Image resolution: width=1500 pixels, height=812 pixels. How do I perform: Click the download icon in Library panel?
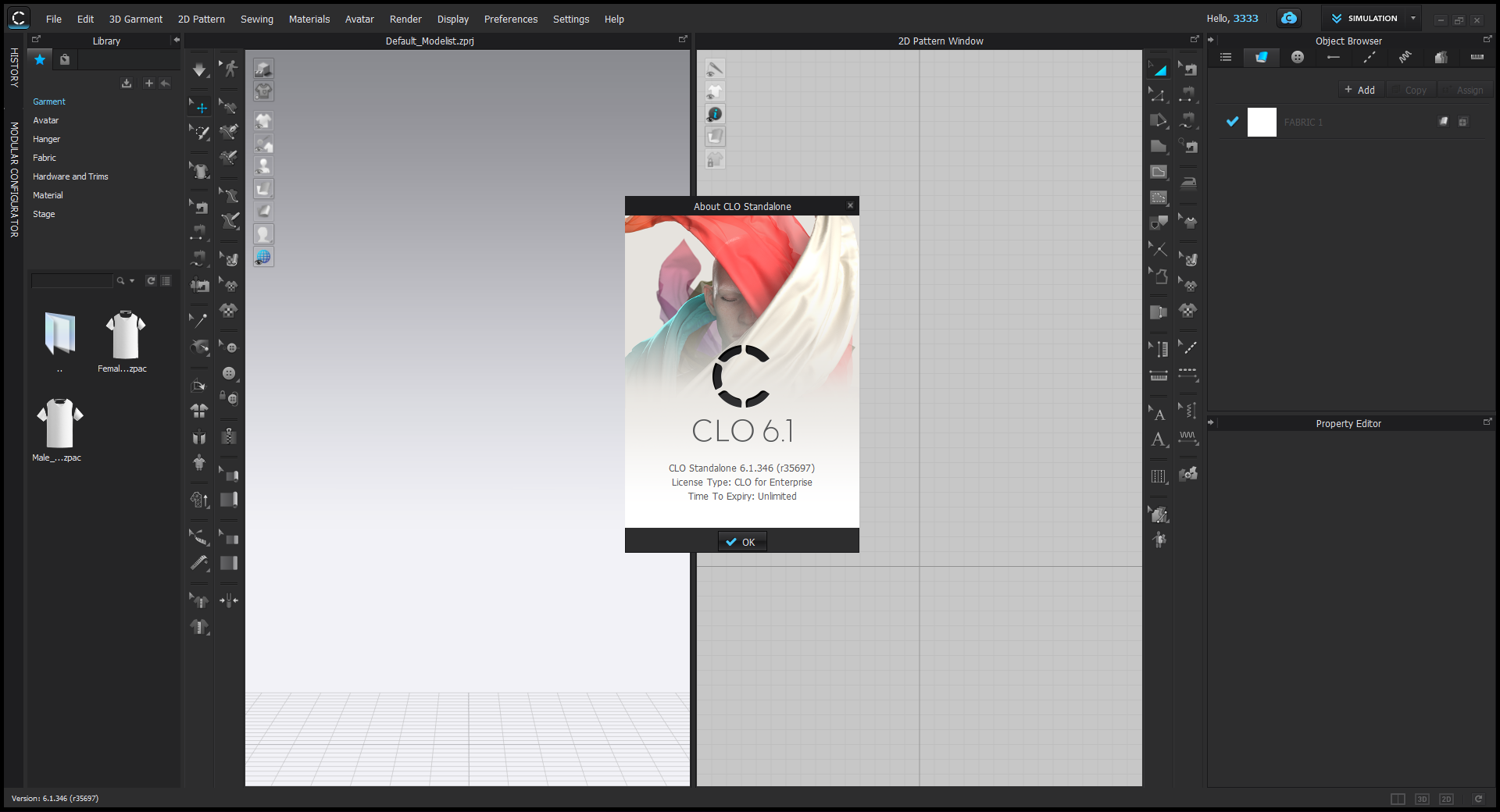[127, 84]
